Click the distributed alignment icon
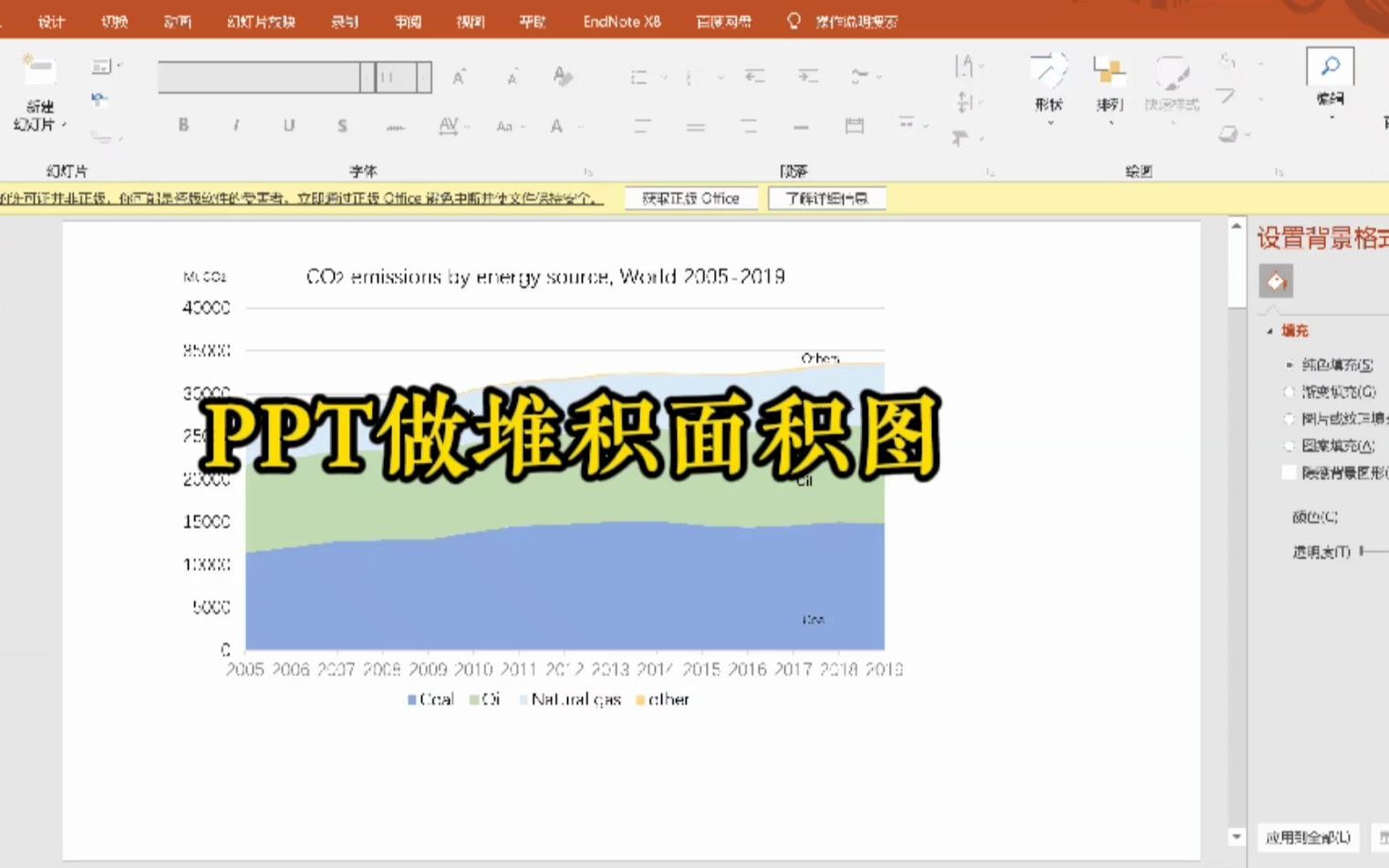 pos(855,125)
